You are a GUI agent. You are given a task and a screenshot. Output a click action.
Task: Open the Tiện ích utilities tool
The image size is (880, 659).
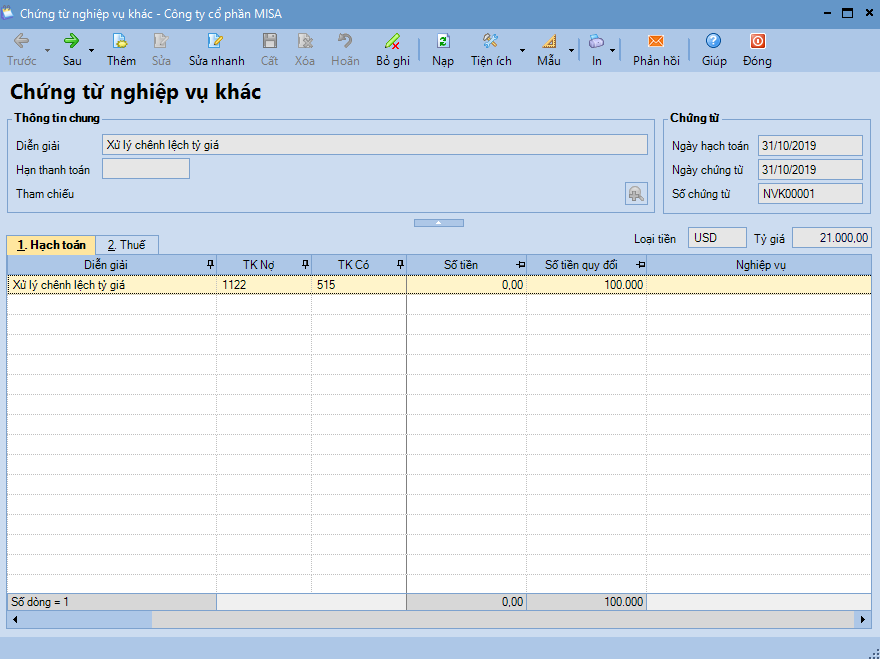pos(491,50)
